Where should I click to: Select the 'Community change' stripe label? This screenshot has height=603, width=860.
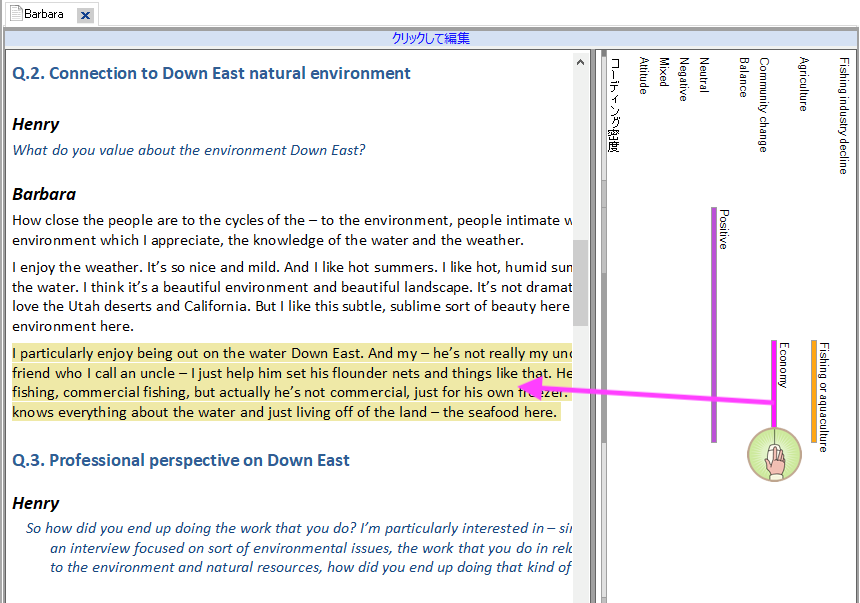pos(763,104)
